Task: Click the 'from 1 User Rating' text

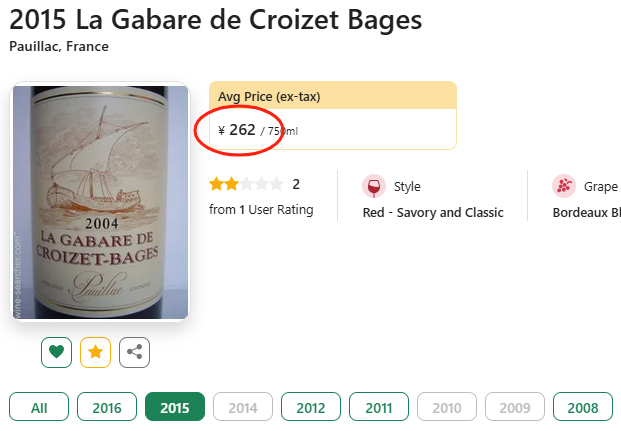Action: (x=261, y=209)
